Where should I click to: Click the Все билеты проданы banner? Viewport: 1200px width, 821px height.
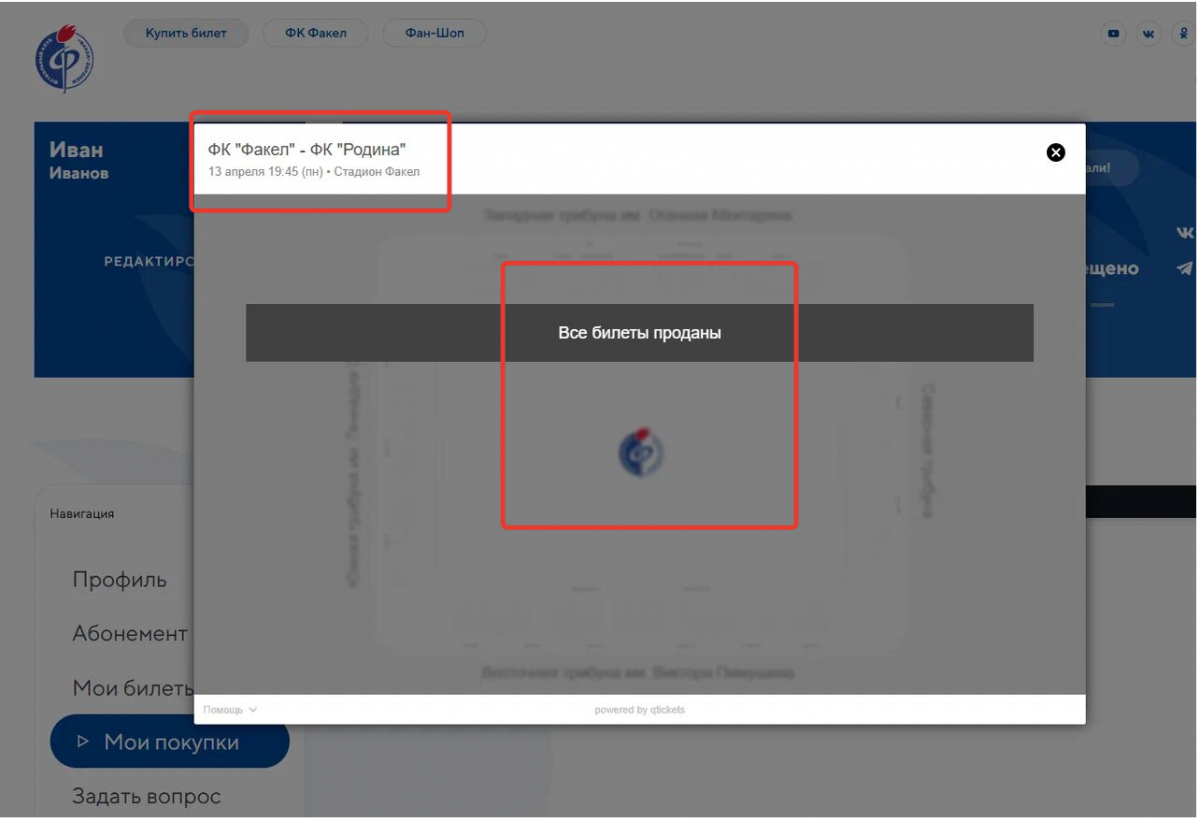[639, 333]
